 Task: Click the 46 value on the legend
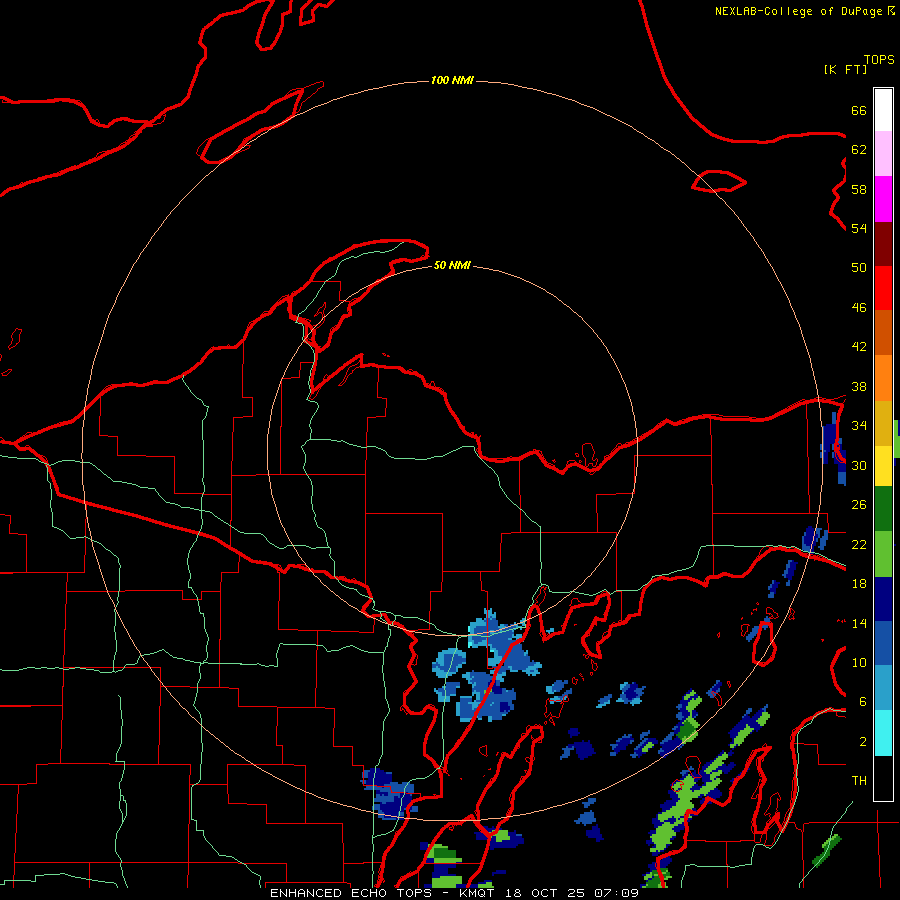[x=859, y=308]
